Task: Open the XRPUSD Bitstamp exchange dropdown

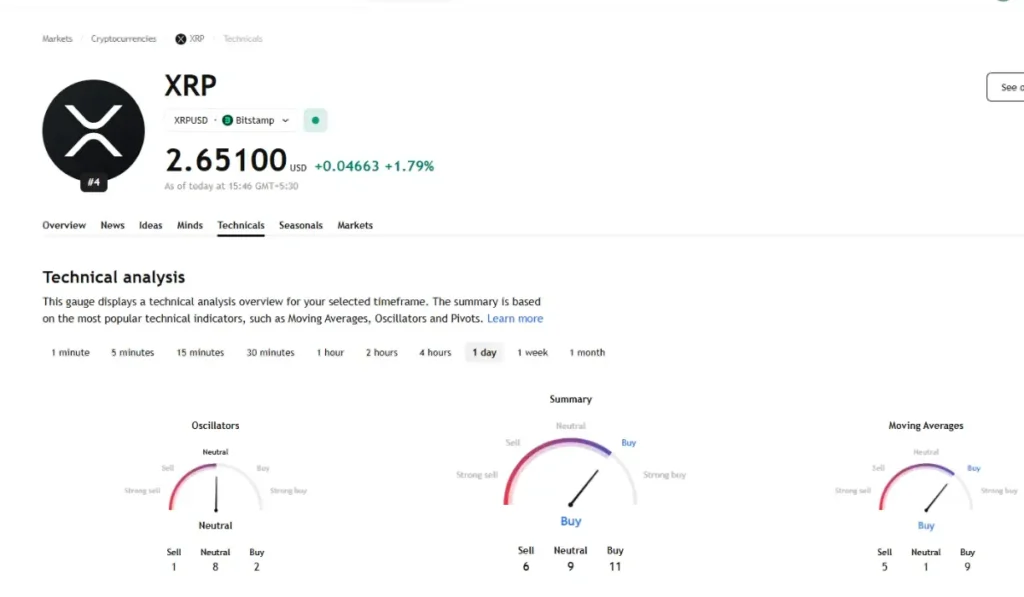Action: point(232,120)
